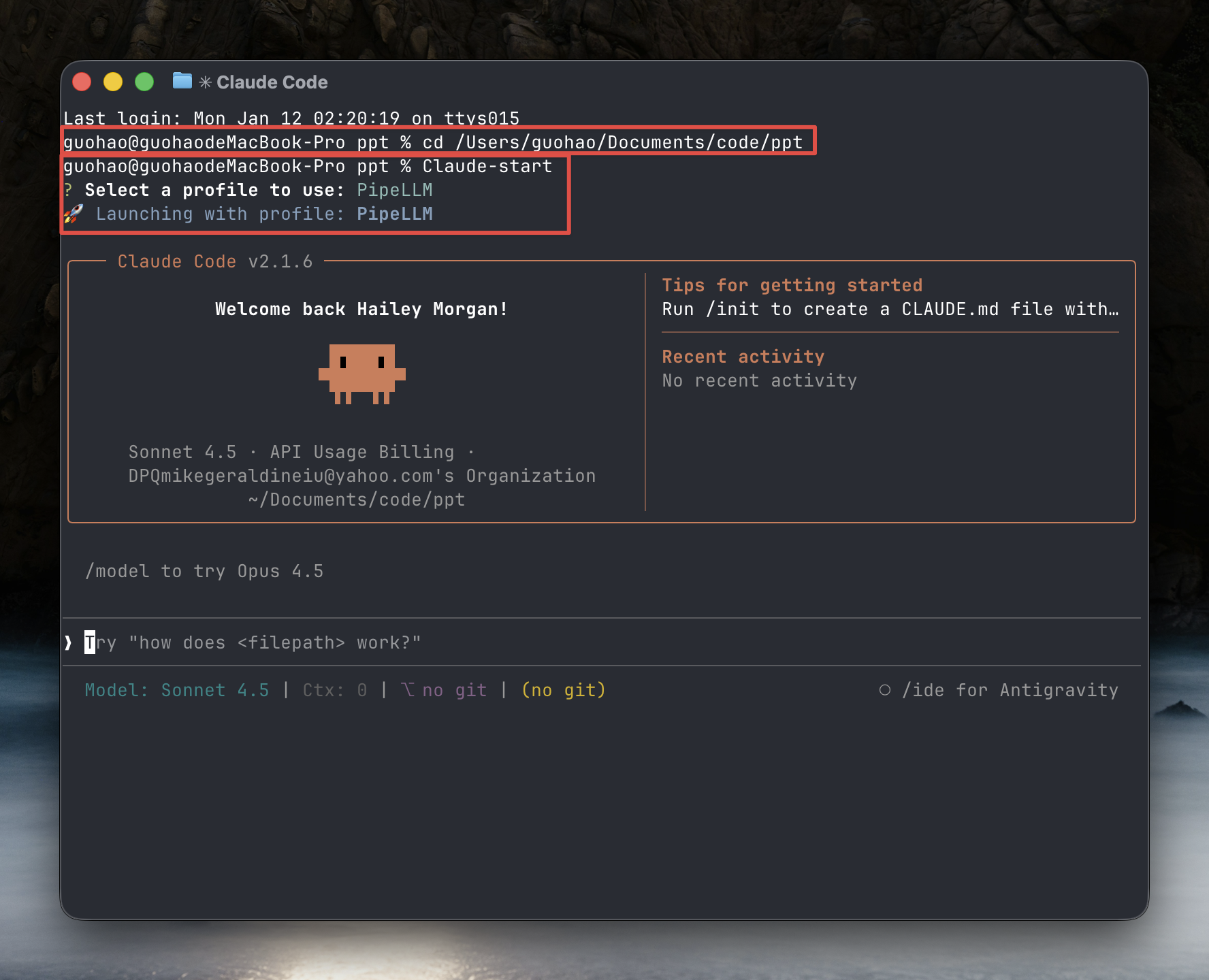Click the "Ctx: 0" context indicator
The image size is (1209, 980).
click(x=335, y=690)
